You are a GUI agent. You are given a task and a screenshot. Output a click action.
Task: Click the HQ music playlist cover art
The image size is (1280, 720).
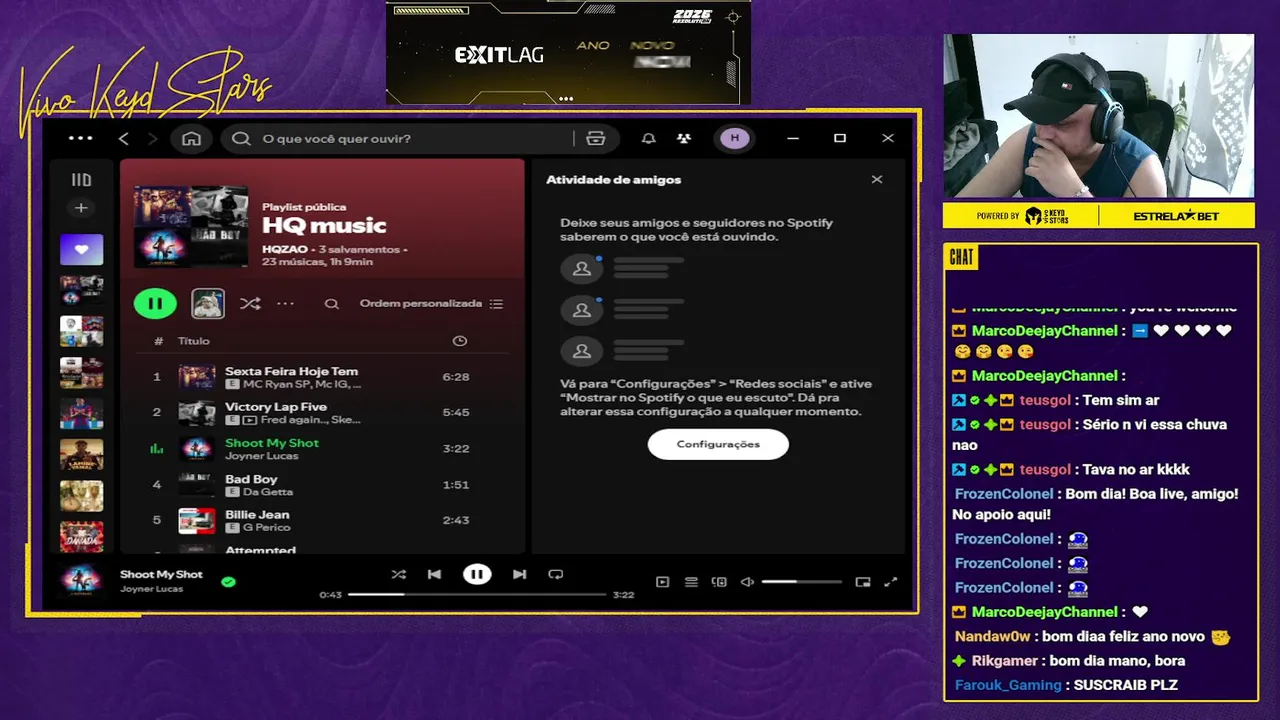(191, 226)
